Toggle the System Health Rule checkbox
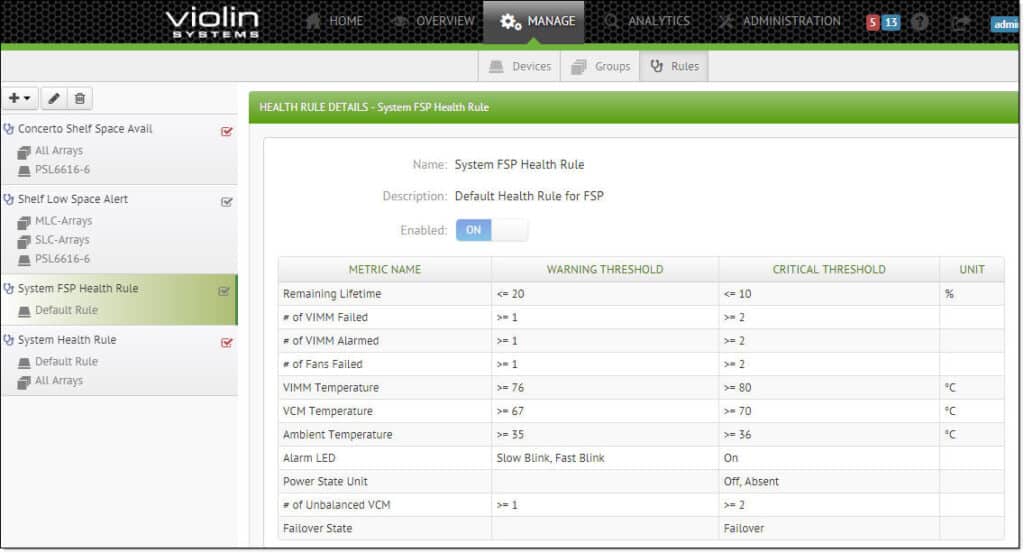Image resolution: width=1024 pixels, height=553 pixels. tap(227, 342)
